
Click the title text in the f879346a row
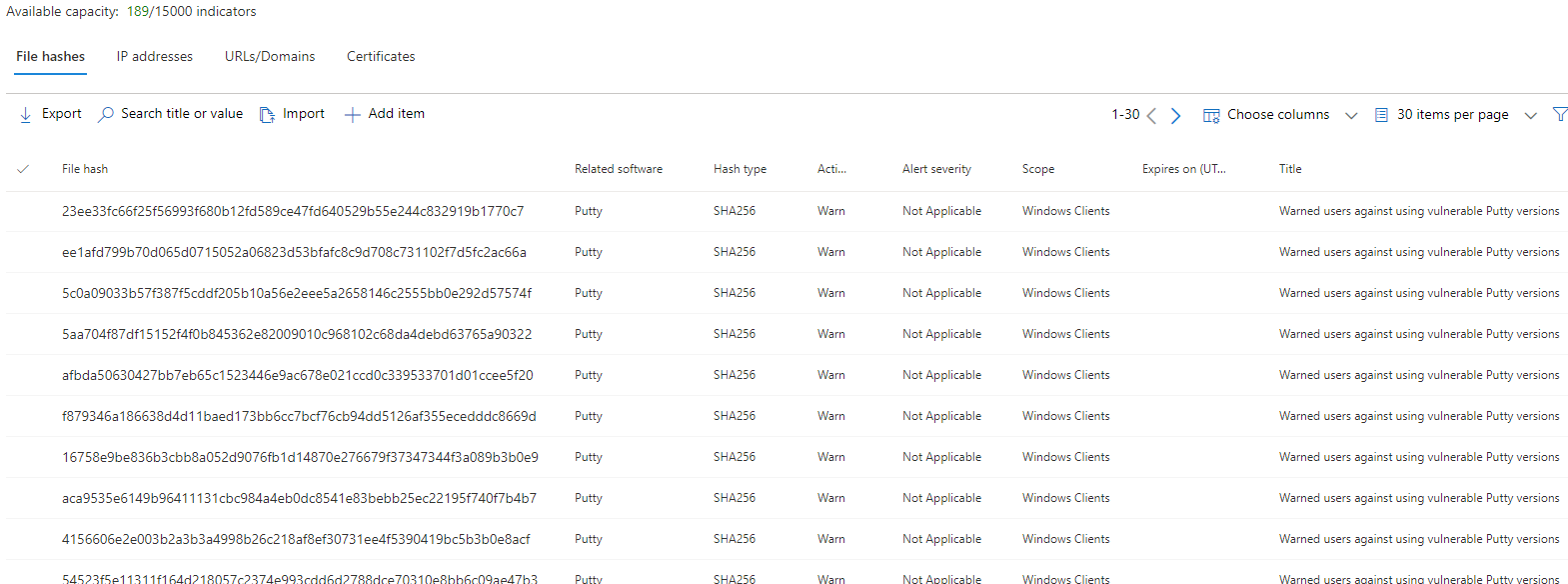(1419, 416)
